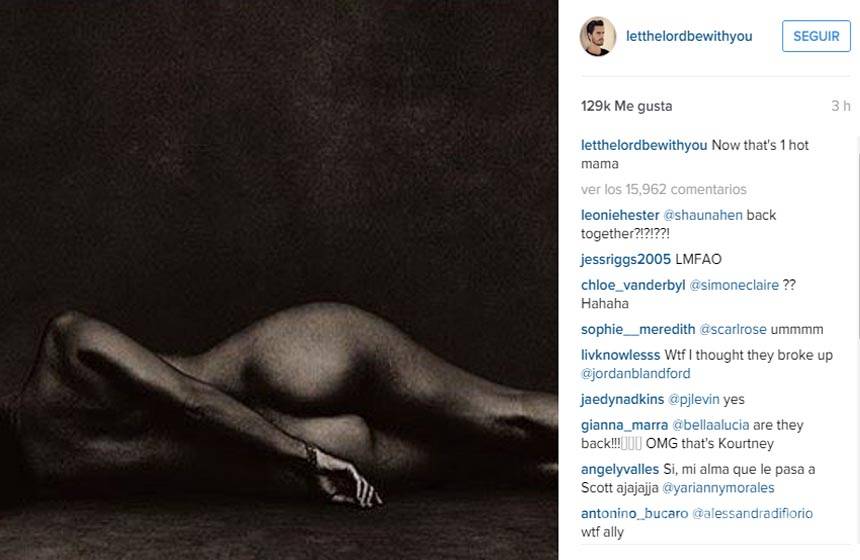The height and width of the screenshot is (560, 860).
Task: Open the 129k Me gusta likes list
Action: [x=626, y=106]
